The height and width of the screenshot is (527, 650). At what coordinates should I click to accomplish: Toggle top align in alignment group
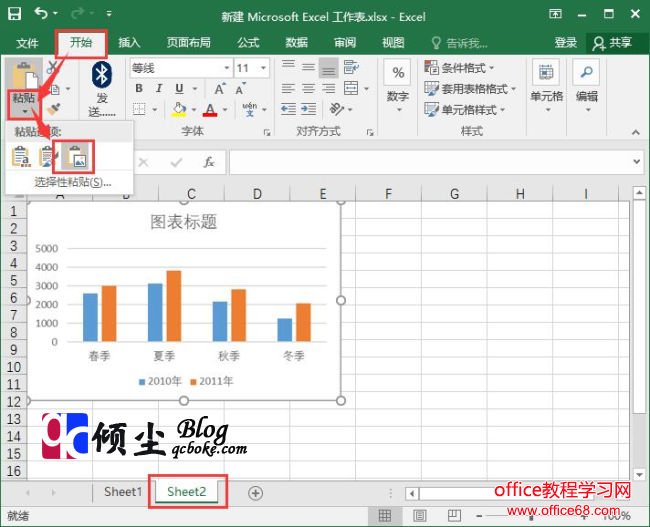[x=288, y=67]
